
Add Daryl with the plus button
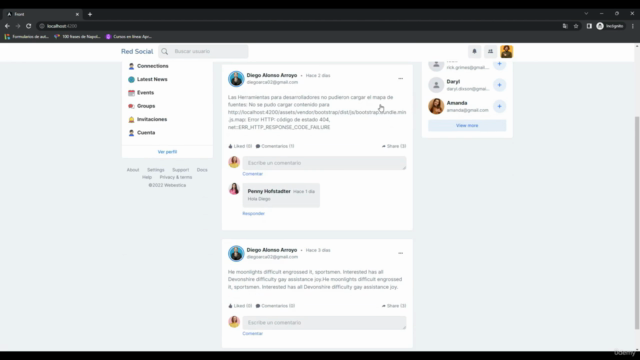pos(499,85)
